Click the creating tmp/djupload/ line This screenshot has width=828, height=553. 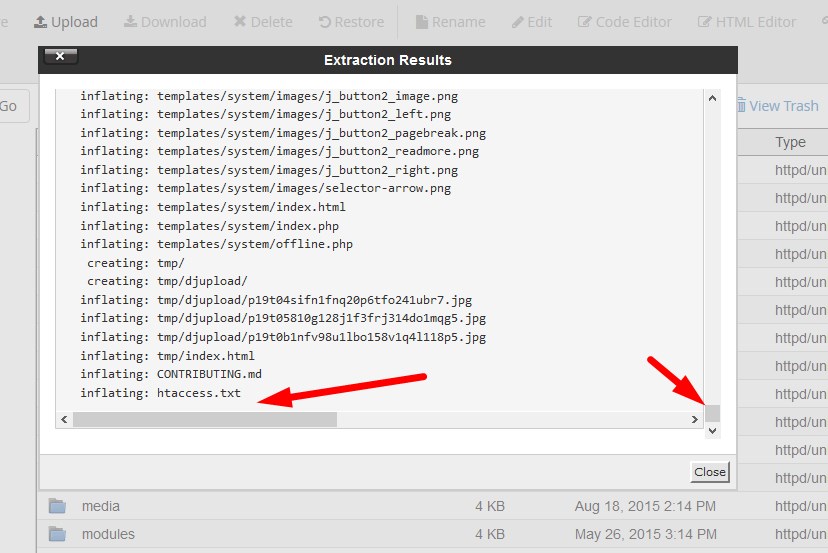(167, 281)
